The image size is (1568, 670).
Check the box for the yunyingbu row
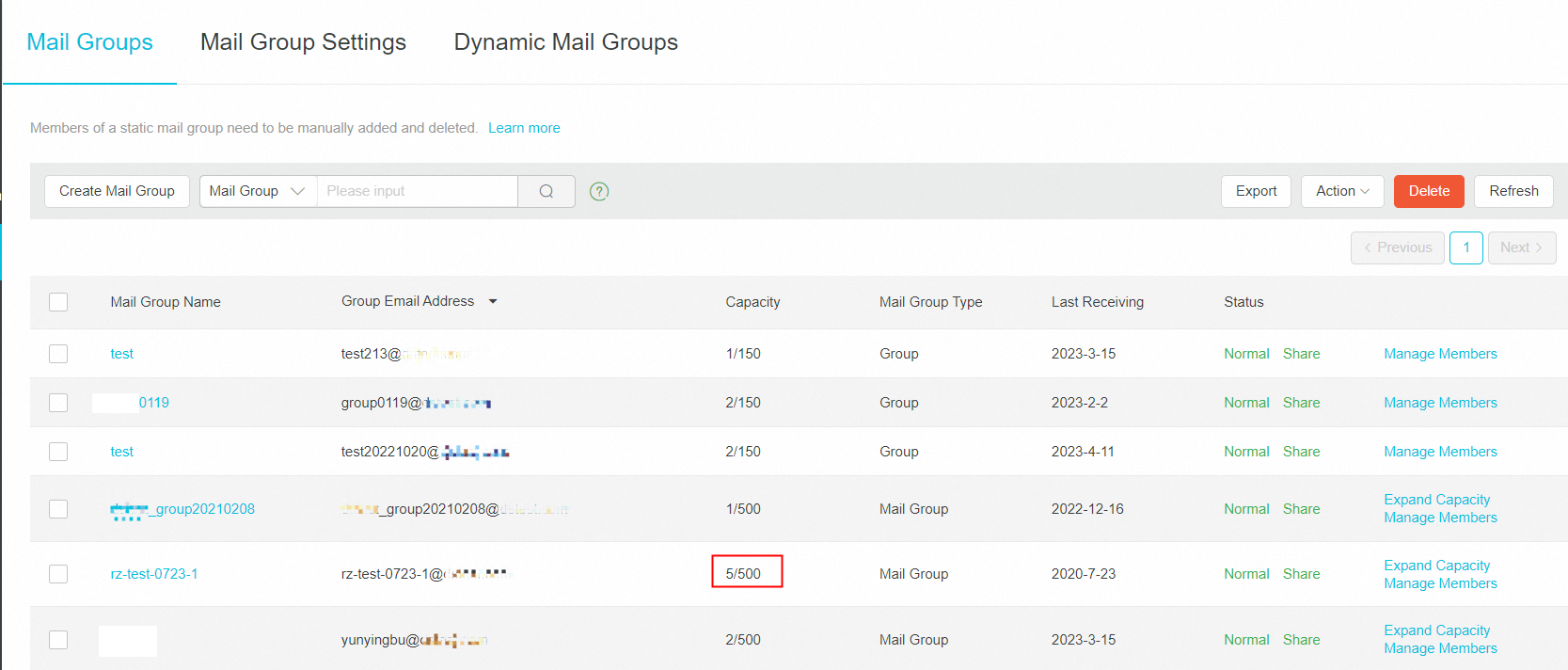click(x=58, y=640)
